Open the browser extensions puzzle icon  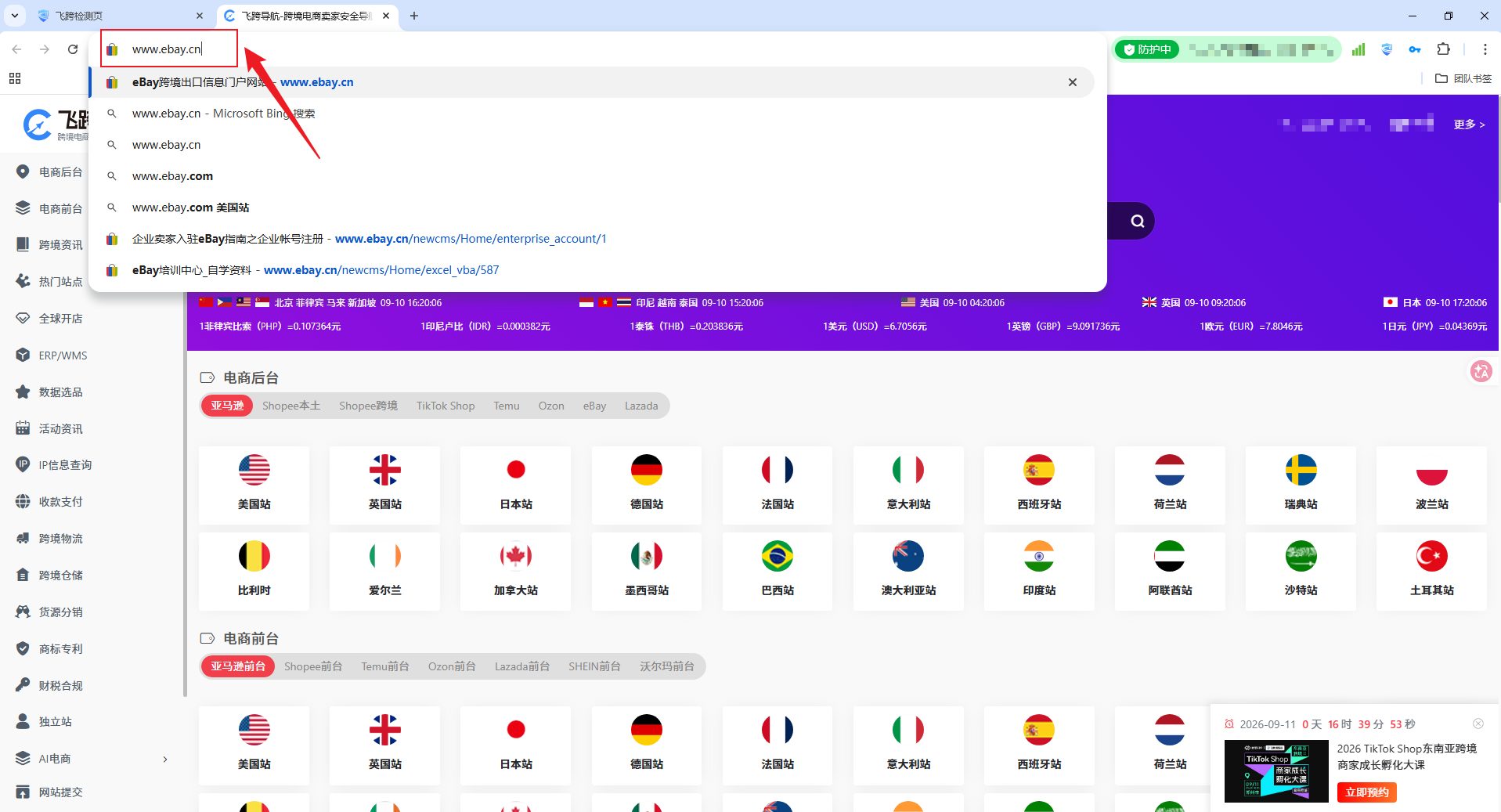1444,49
